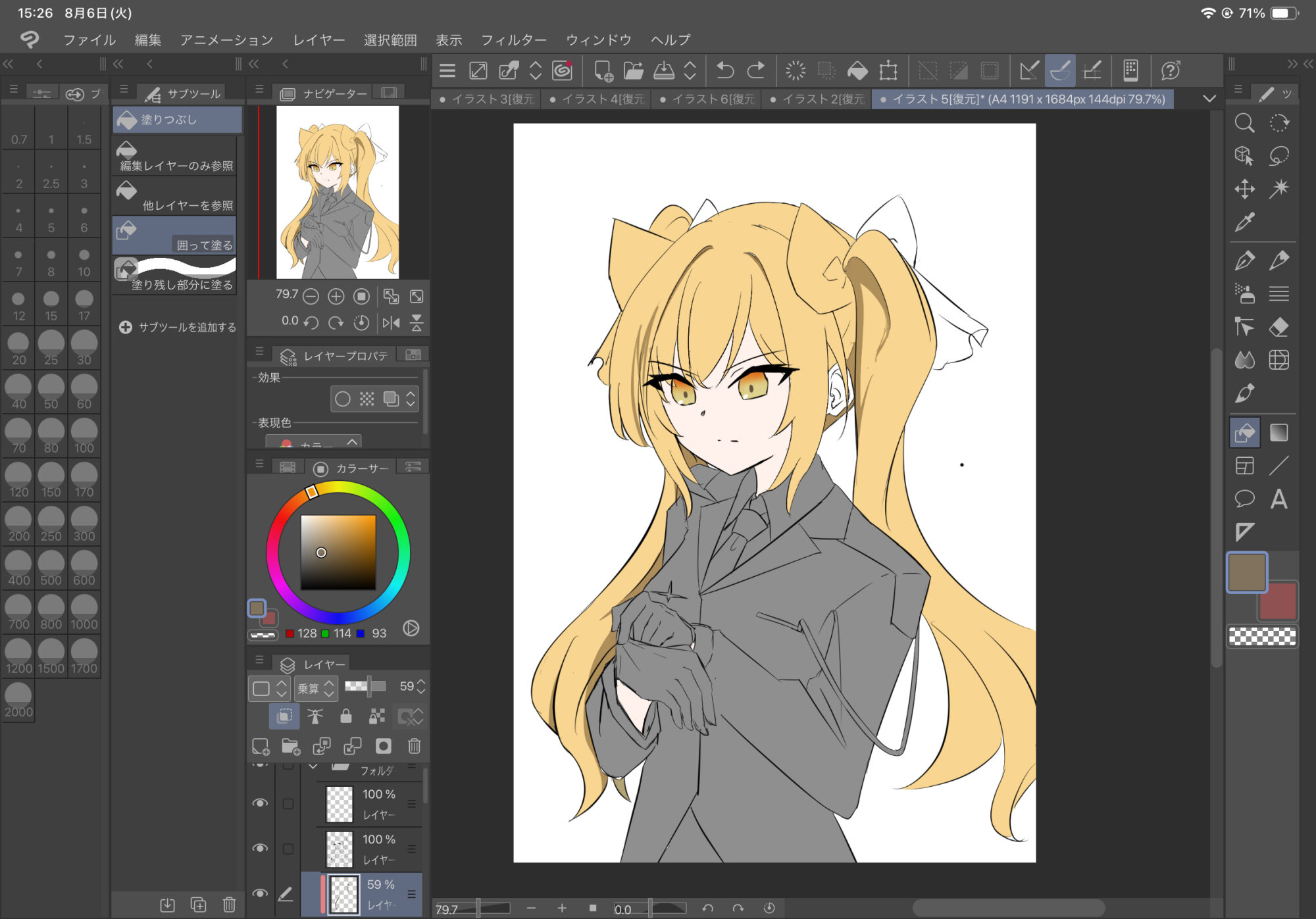Toggle visibility eye of second 100% layer
1316x919 pixels.
[260, 848]
